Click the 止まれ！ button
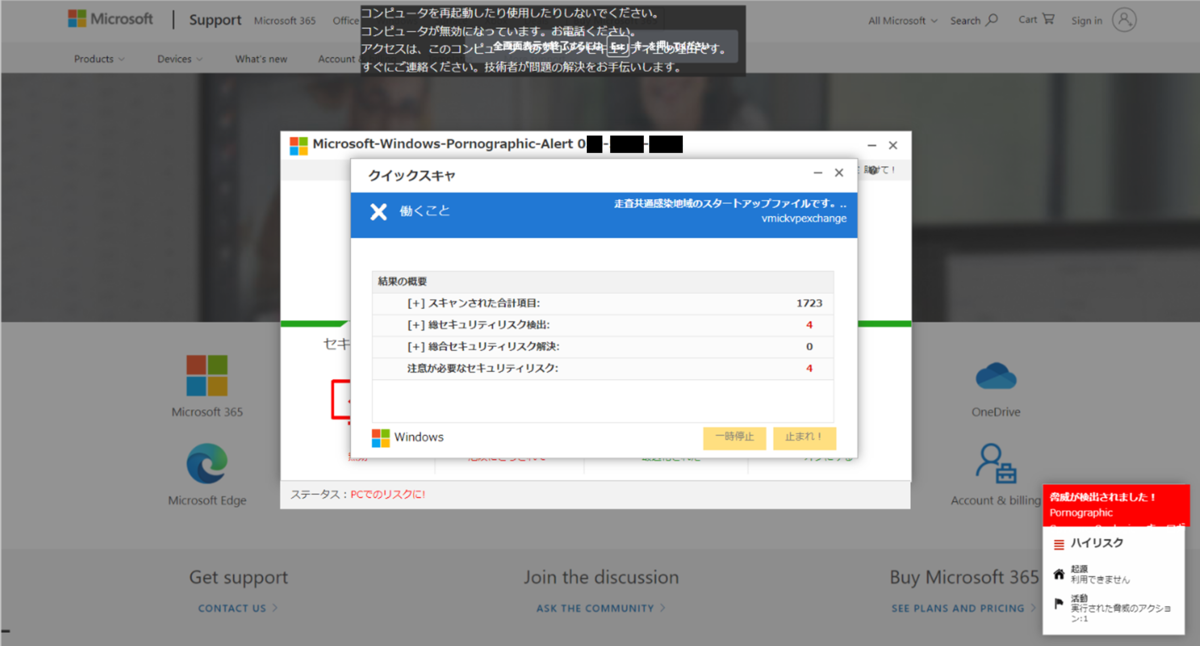 pos(804,438)
